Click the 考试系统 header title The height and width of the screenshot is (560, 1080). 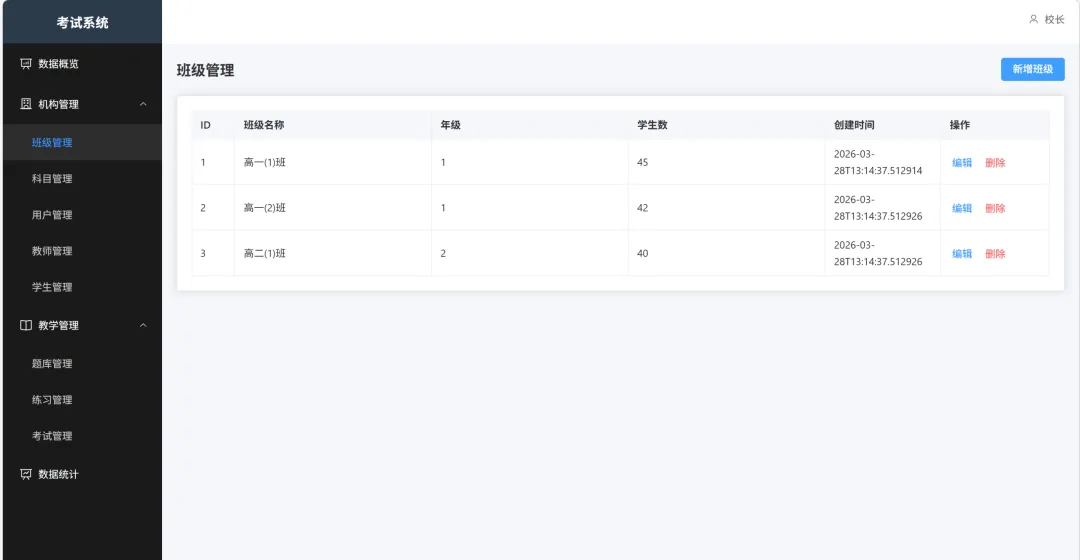coord(83,23)
